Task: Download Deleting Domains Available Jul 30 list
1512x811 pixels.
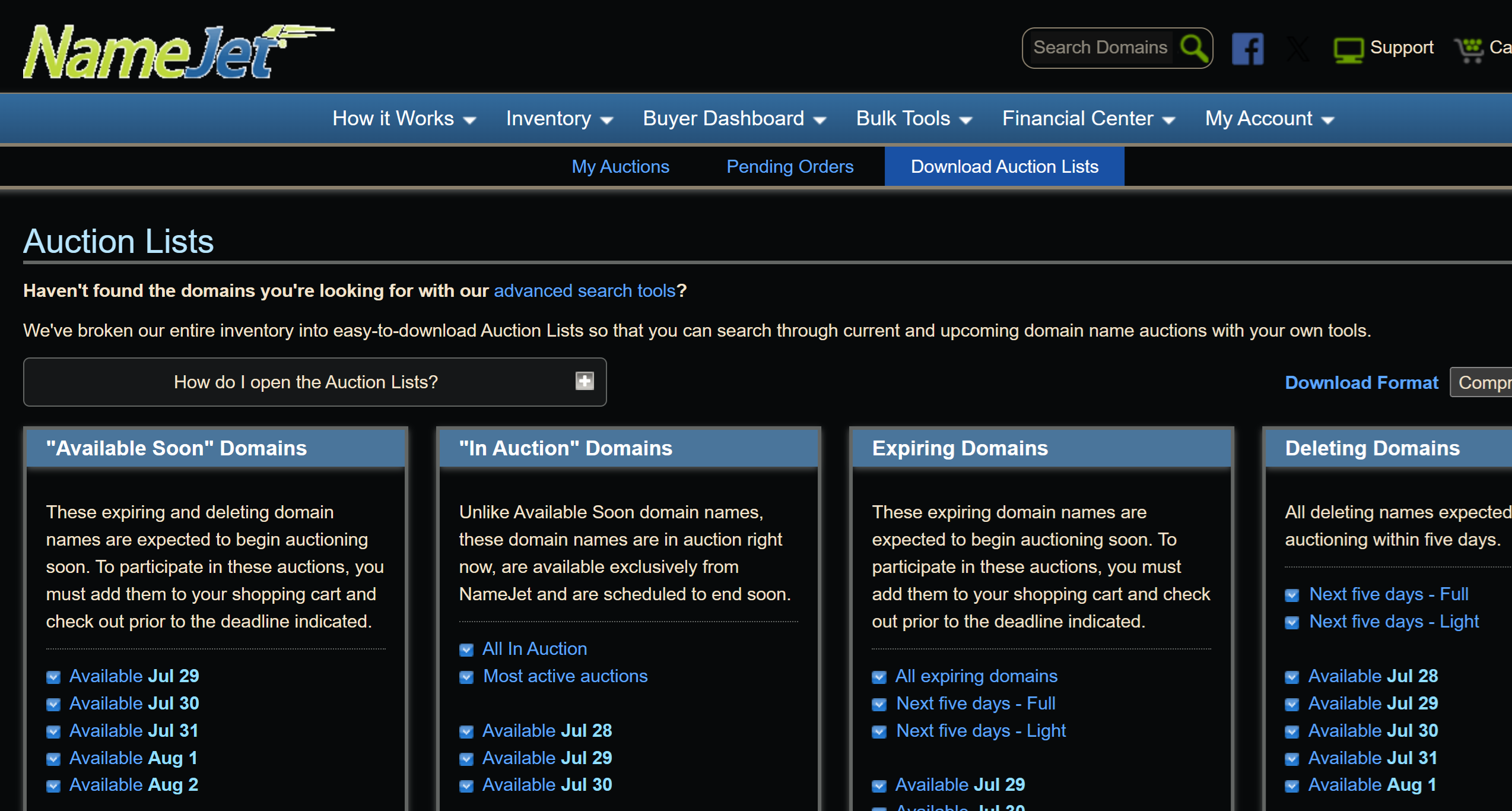Action: point(1373,731)
